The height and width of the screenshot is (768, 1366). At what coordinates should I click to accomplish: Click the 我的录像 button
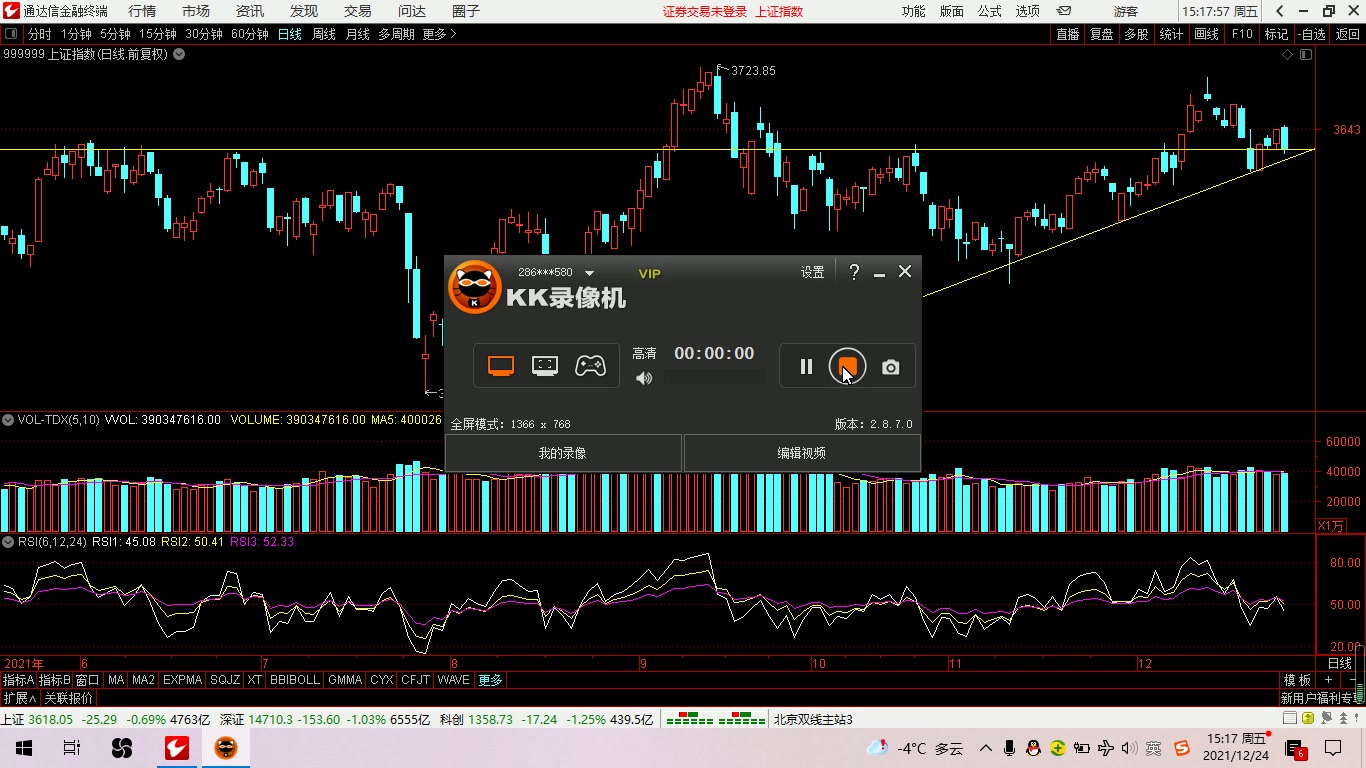coord(562,453)
